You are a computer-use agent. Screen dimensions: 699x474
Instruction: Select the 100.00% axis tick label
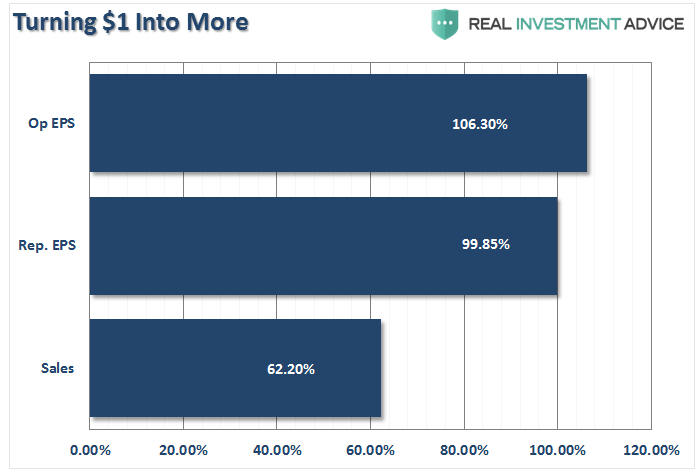point(557,449)
